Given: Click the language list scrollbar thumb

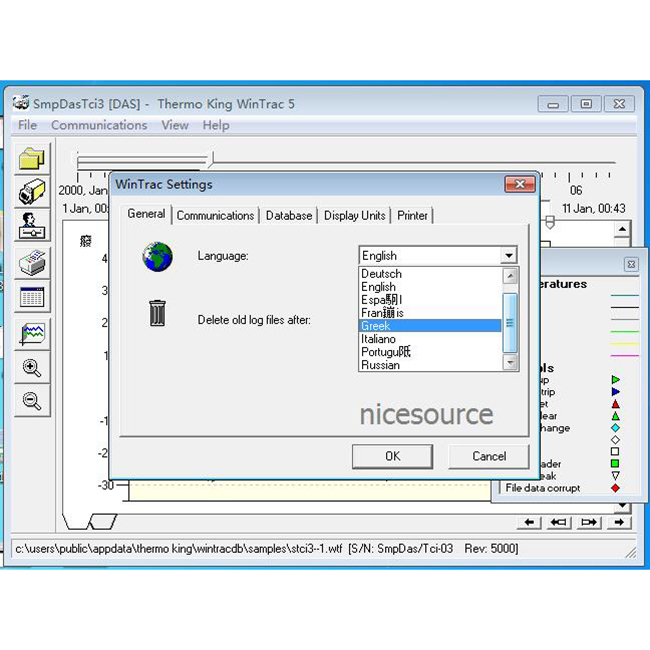Looking at the screenshot, I should (x=510, y=323).
